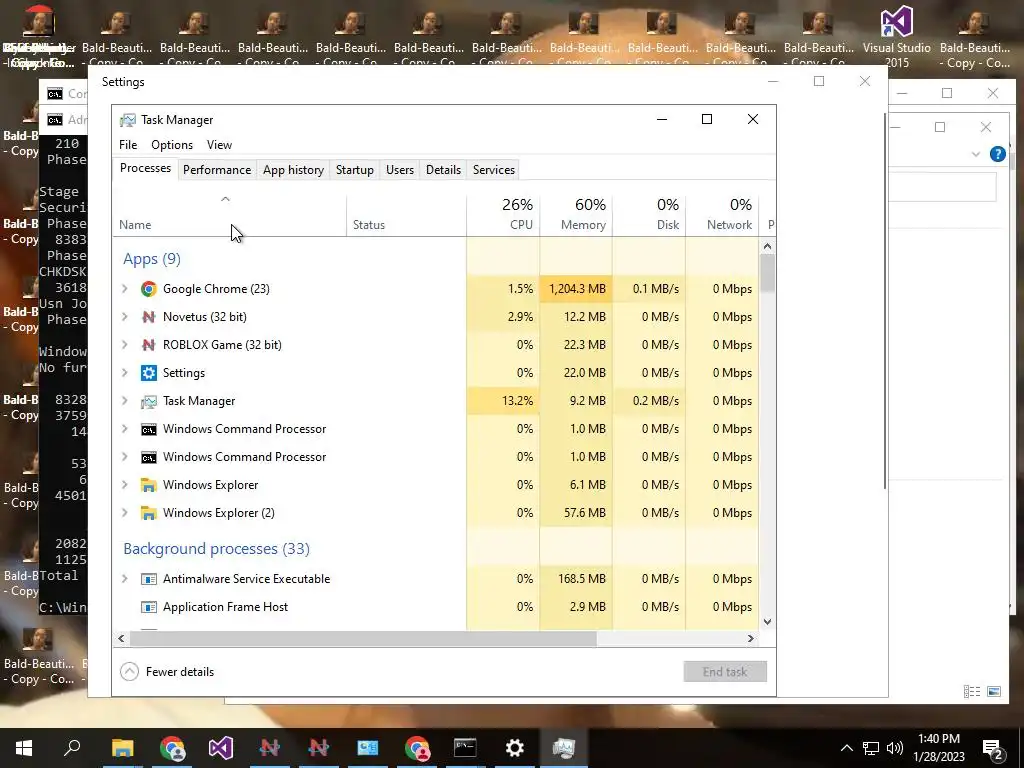Expand the Novetus (32 bit) process

point(125,317)
